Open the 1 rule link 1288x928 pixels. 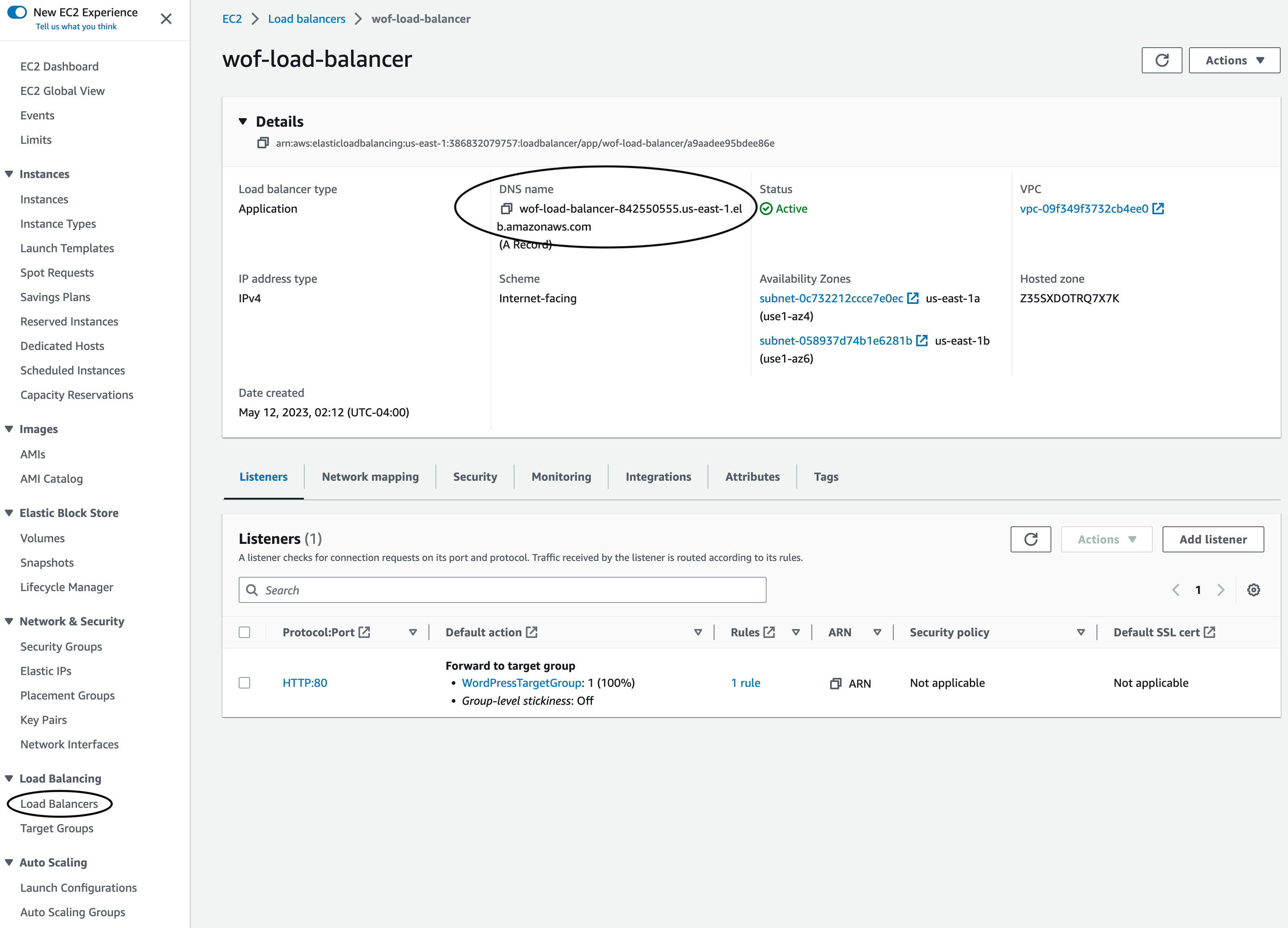pyautogui.click(x=745, y=683)
